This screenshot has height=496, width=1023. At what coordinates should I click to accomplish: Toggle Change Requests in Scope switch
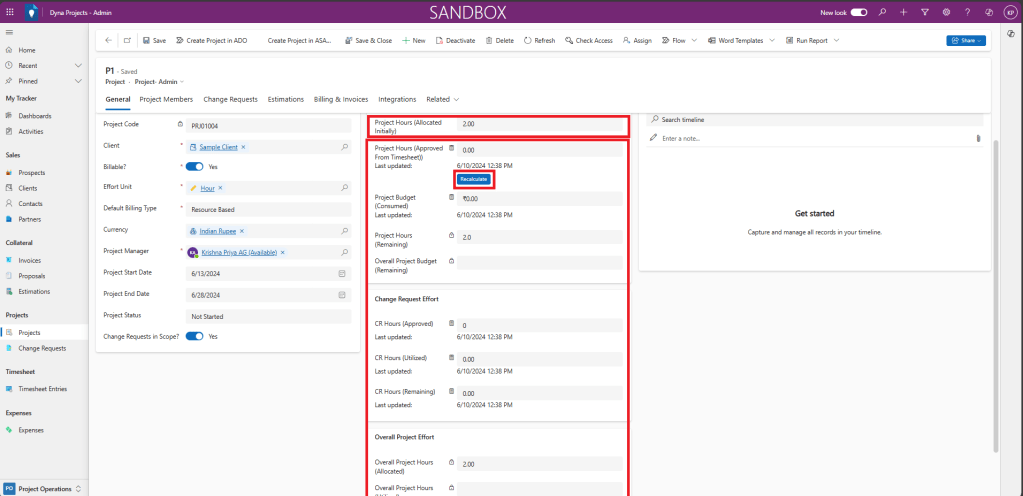[x=195, y=336]
